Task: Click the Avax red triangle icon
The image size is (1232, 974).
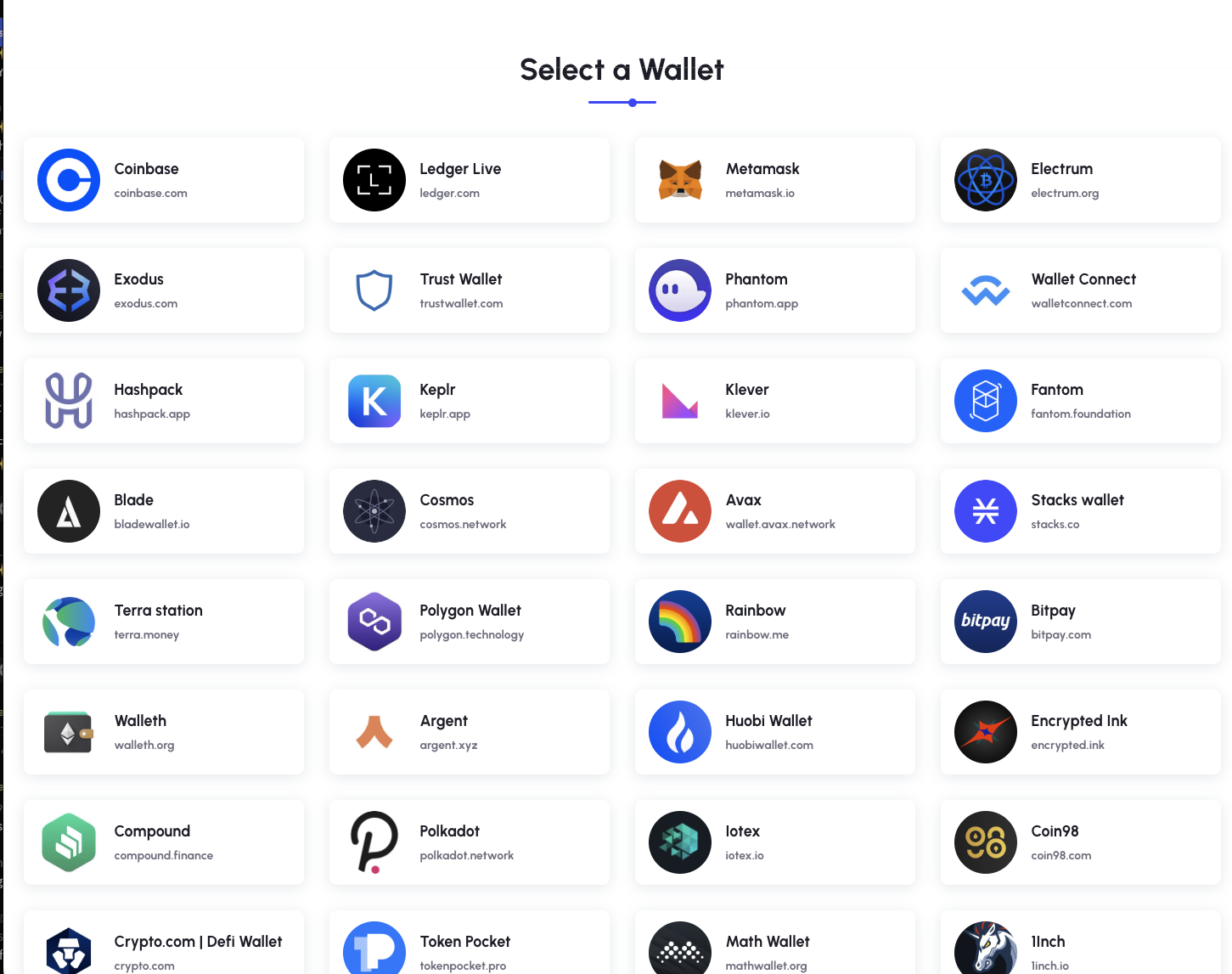Action: (680, 511)
